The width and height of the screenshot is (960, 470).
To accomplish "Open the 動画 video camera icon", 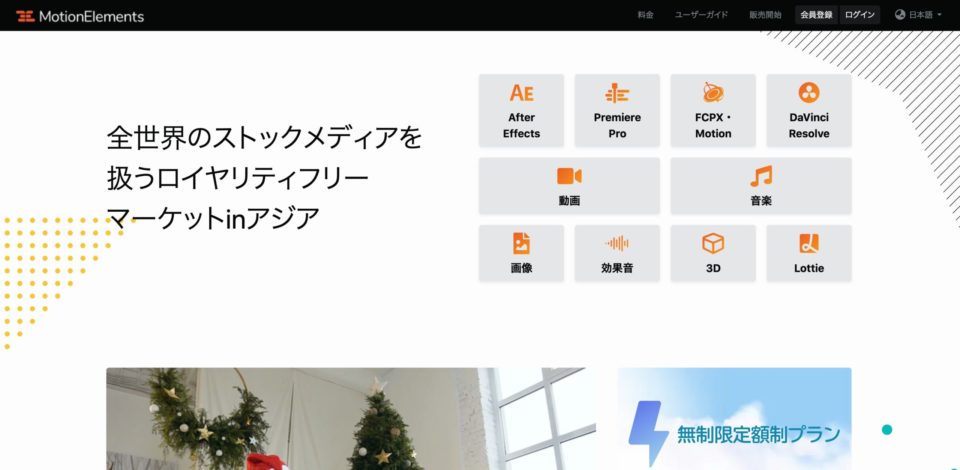I will tap(569, 176).
